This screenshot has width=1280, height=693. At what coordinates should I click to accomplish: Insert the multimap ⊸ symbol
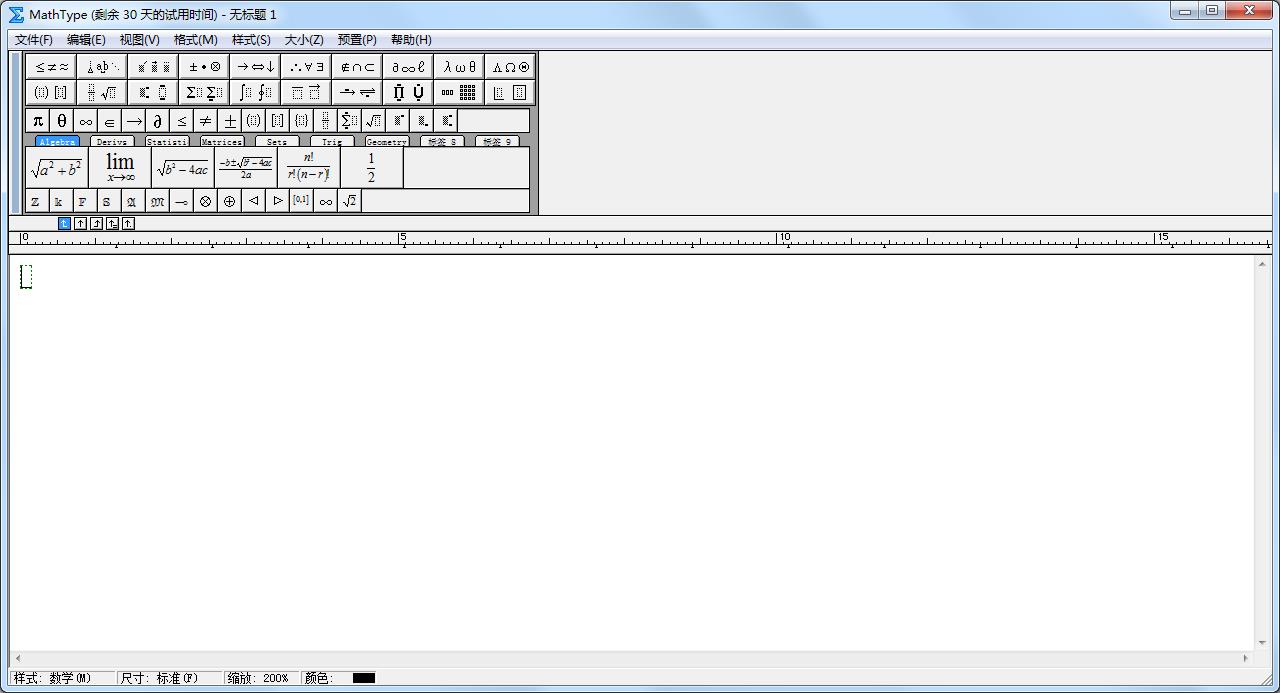(182, 201)
